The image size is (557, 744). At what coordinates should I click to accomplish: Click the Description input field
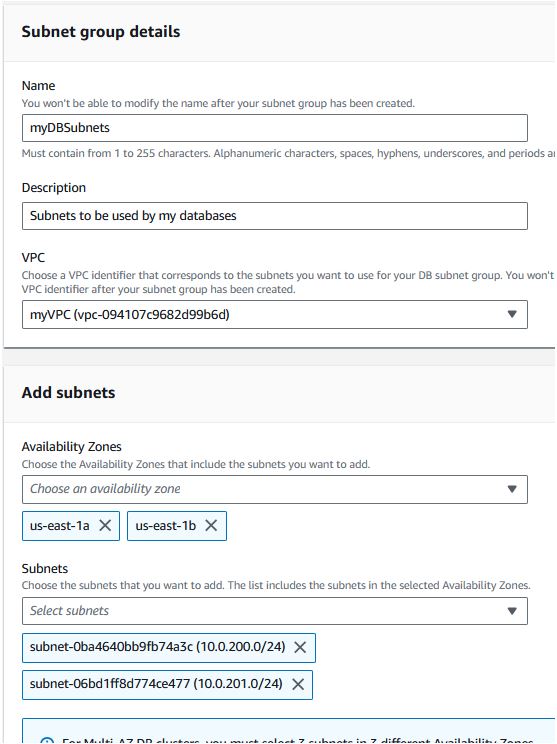tap(275, 216)
